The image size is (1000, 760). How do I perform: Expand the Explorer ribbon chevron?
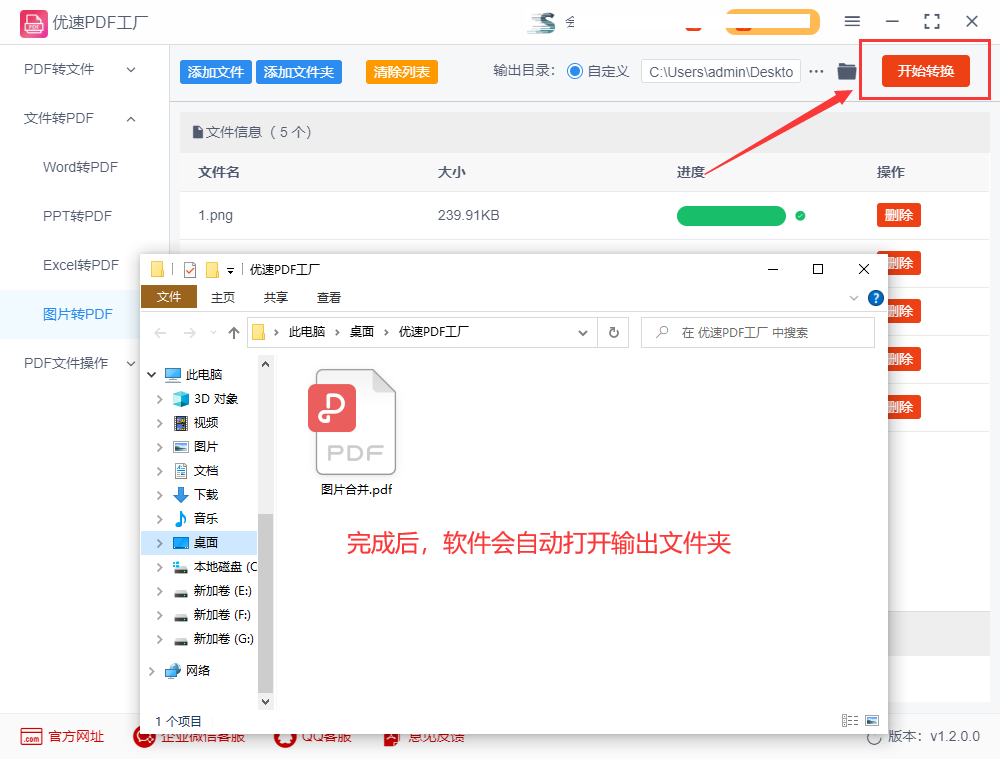(853, 298)
